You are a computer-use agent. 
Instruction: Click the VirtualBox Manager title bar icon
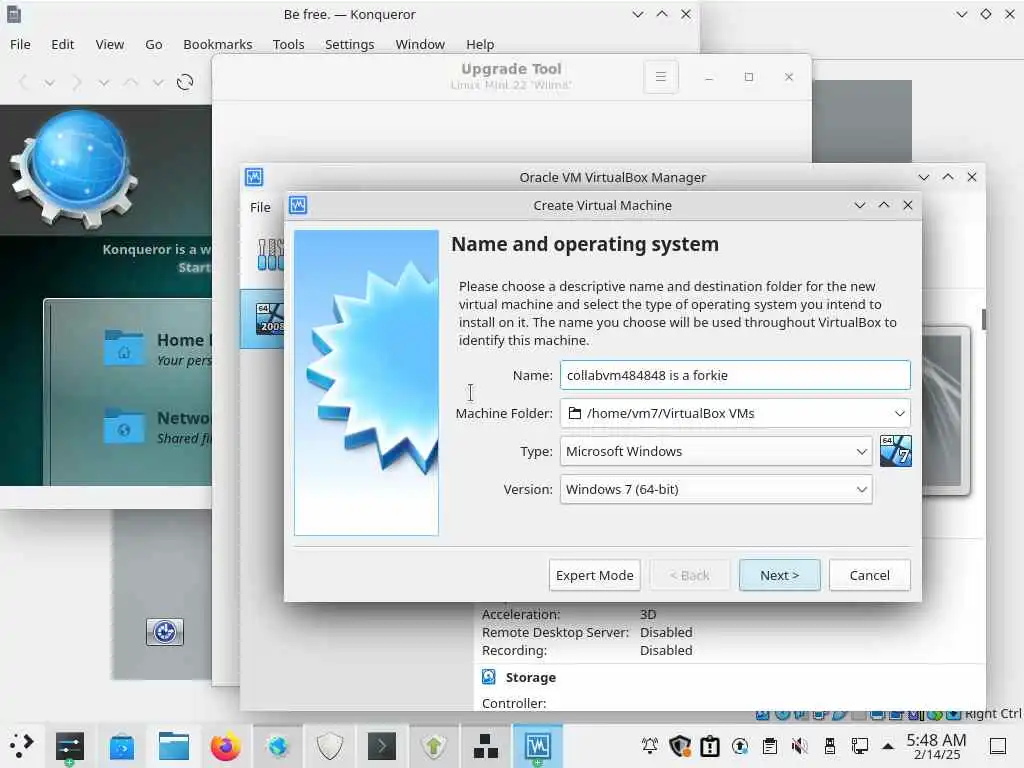pos(254,177)
